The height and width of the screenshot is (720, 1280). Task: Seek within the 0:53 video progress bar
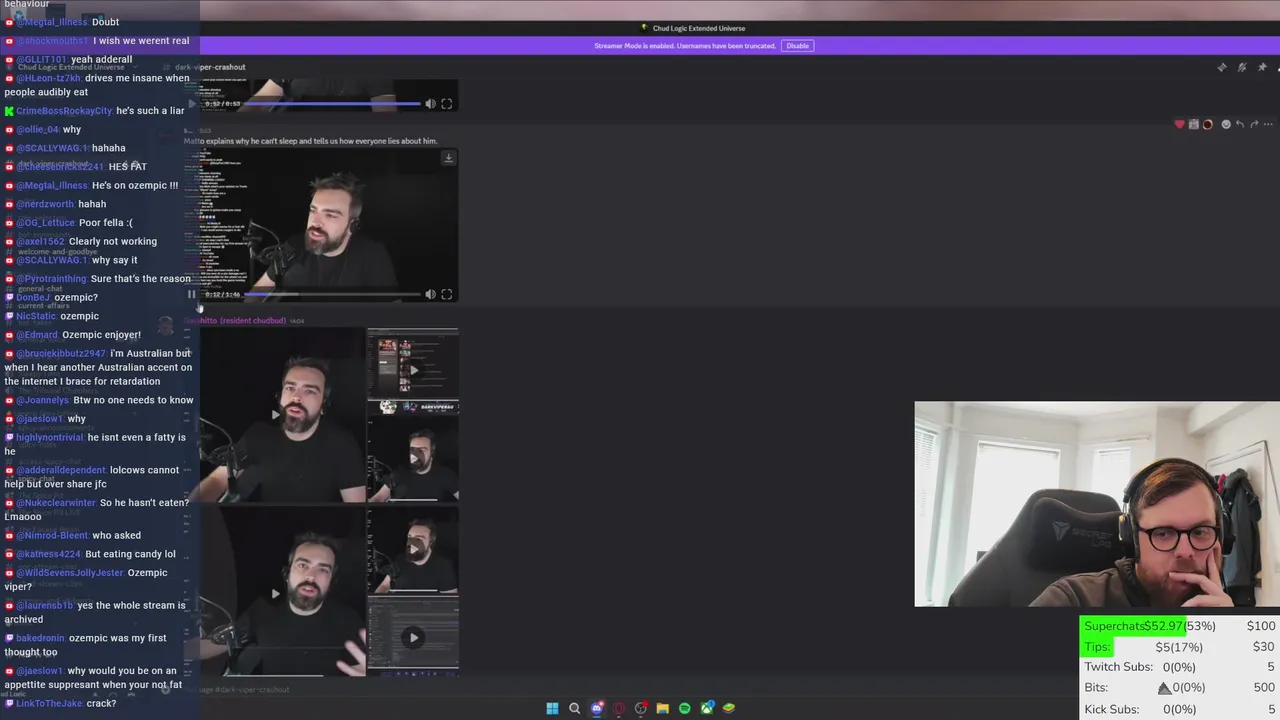click(332, 103)
